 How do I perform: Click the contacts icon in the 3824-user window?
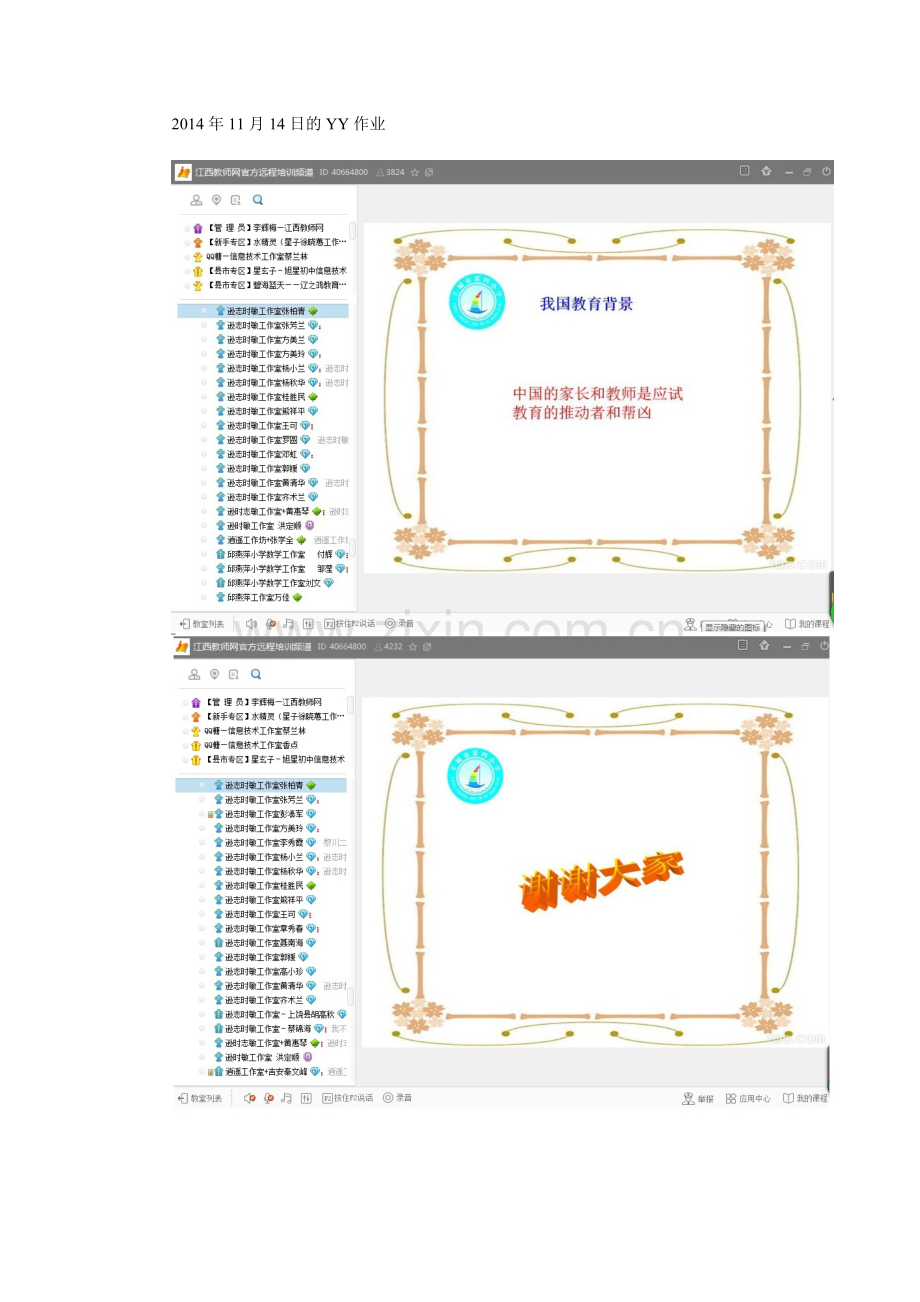click(x=196, y=200)
